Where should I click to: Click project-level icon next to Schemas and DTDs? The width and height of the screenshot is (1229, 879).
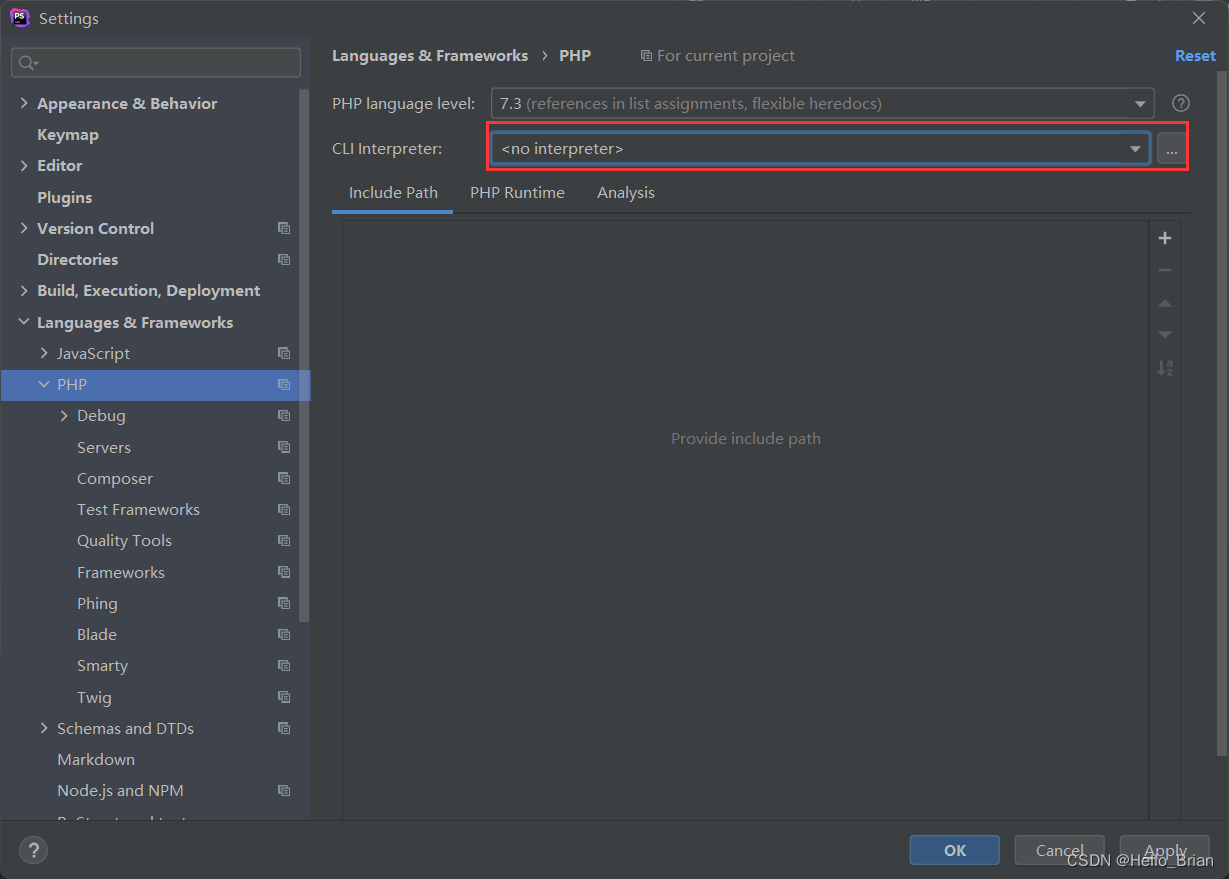coord(284,728)
